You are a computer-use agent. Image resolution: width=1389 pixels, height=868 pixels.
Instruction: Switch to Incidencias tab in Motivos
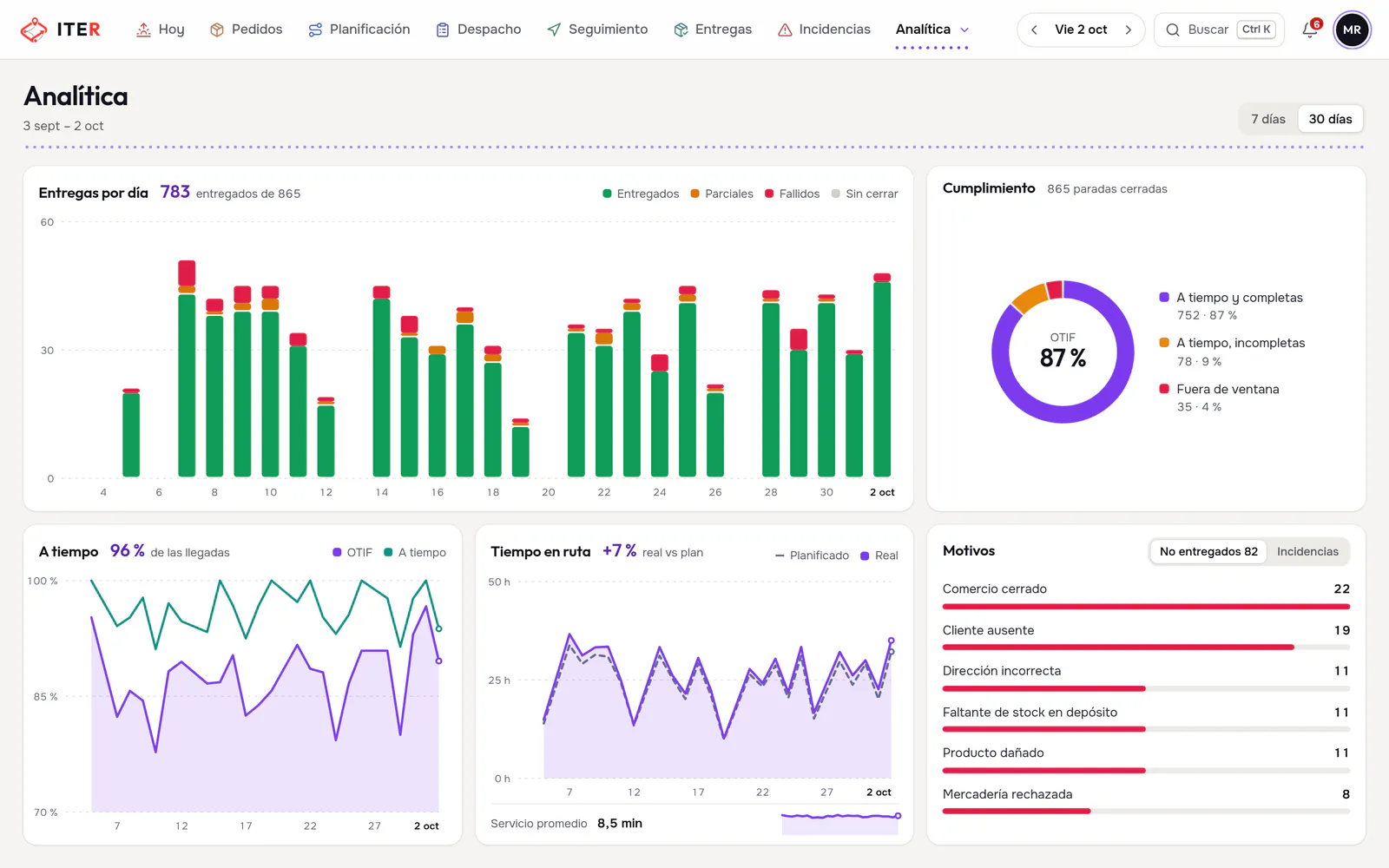(x=1307, y=551)
